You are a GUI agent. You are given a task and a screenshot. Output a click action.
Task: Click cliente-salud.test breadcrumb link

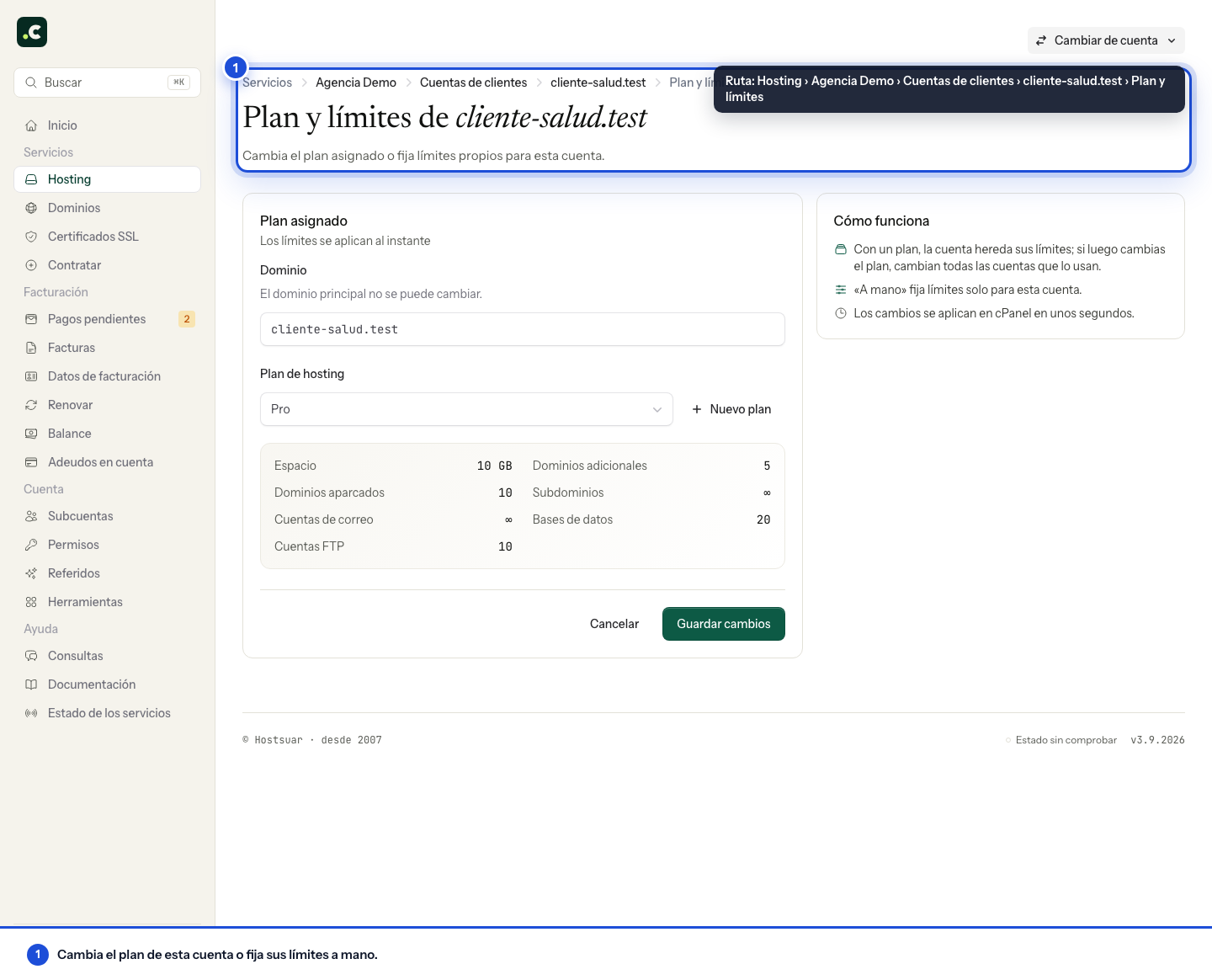[x=598, y=83]
